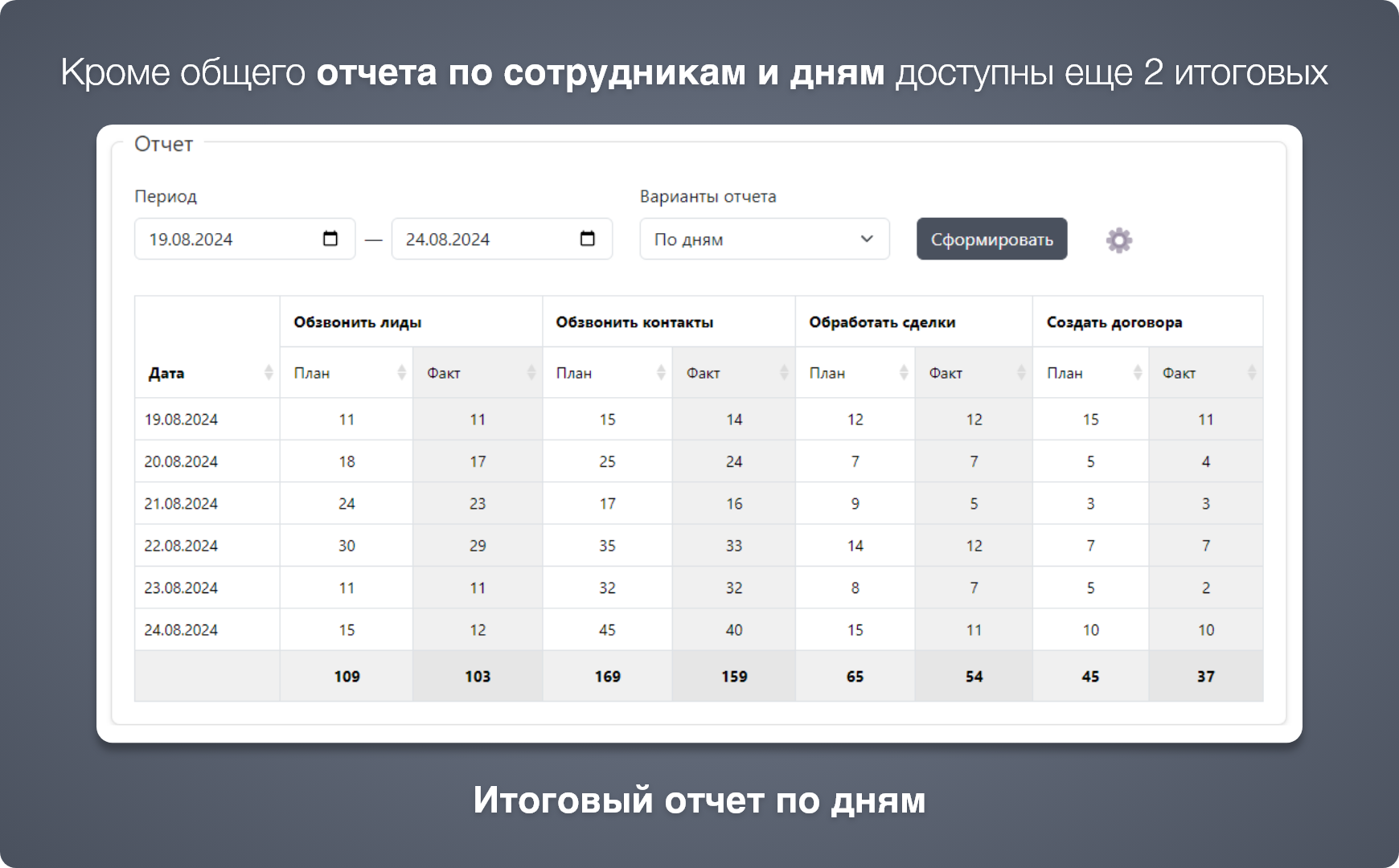This screenshot has width=1399, height=868.
Task: Click the total 103 in the summary row
Action: 478,676
